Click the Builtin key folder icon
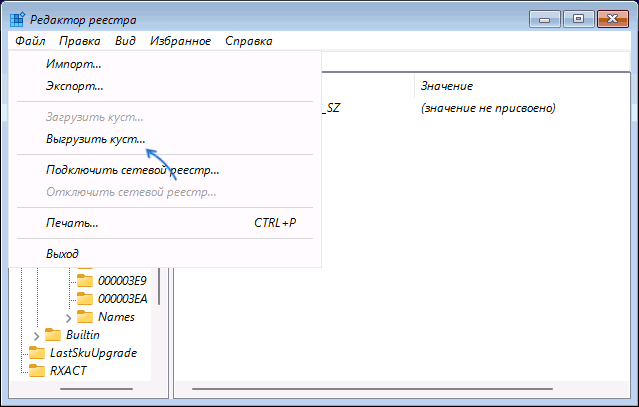 (53, 335)
